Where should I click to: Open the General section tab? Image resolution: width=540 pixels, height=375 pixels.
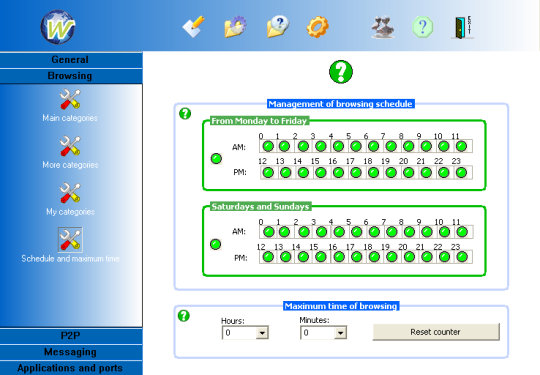tap(71, 60)
